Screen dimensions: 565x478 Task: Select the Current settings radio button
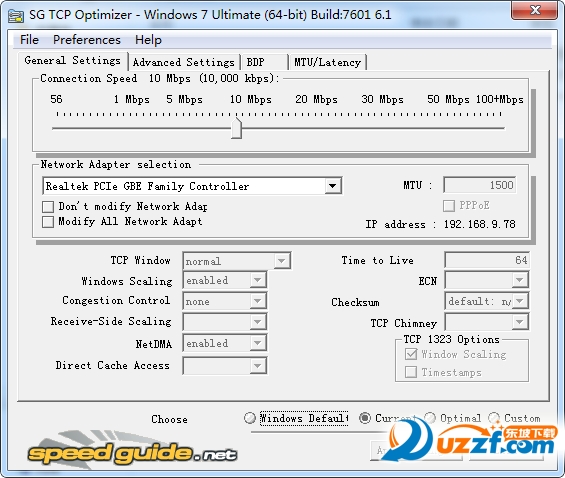[365, 418]
